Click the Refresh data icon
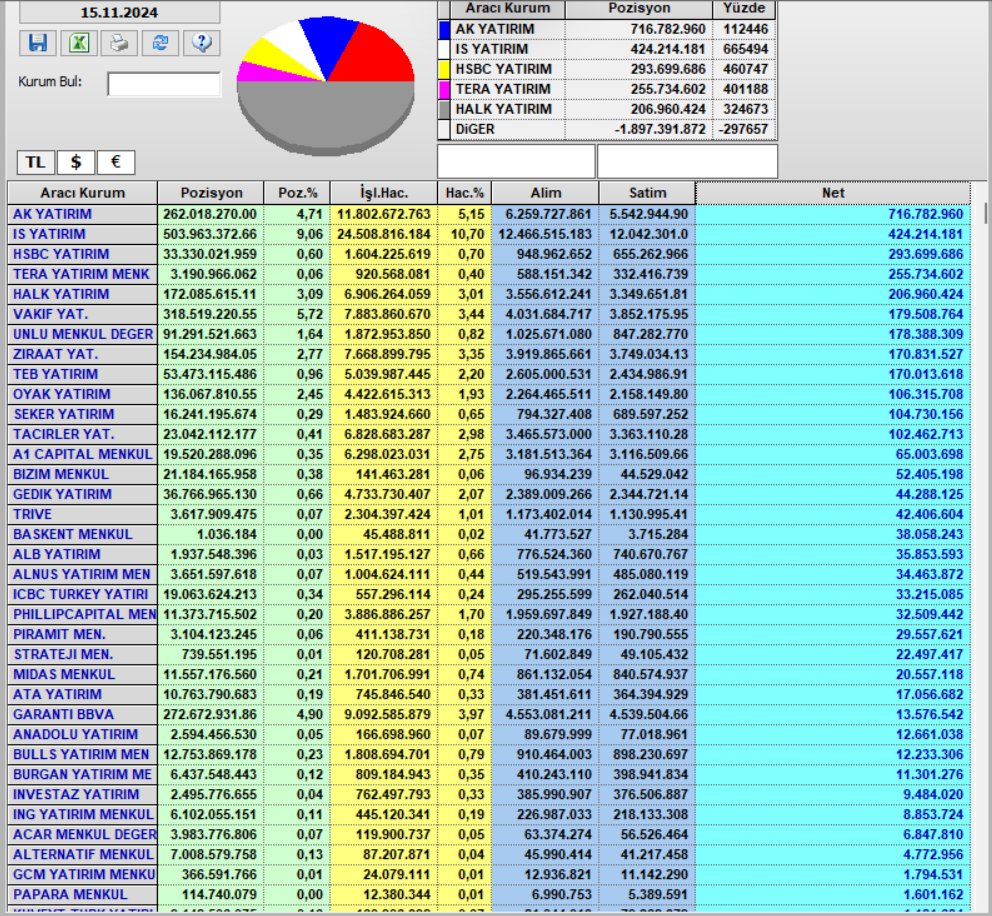992x916 pixels. (160, 43)
